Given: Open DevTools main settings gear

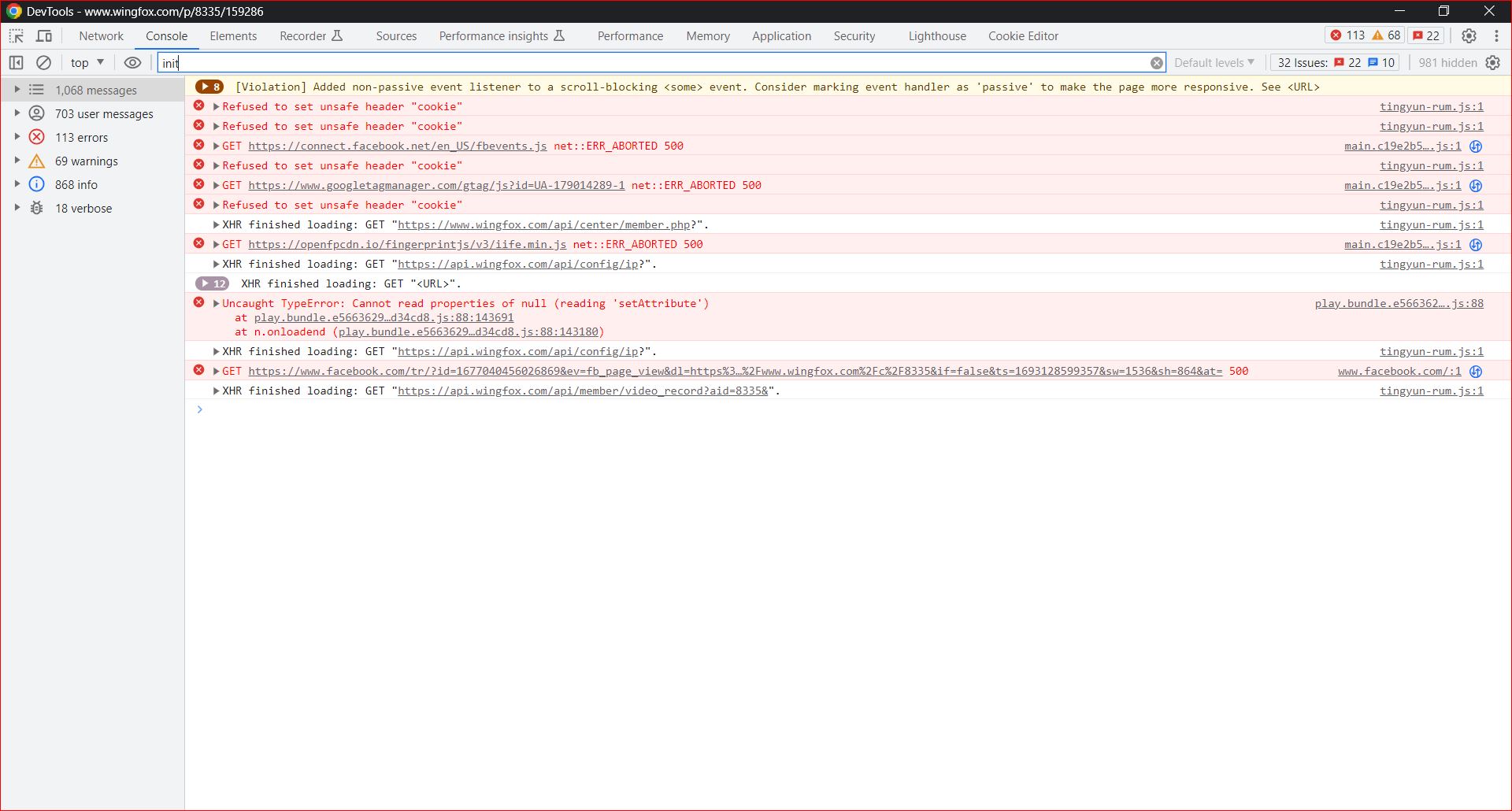Looking at the screenshot, I should tap(1469, 36).
